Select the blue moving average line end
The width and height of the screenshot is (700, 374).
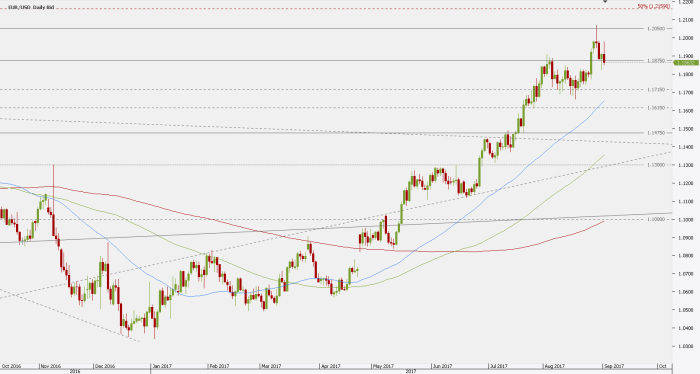point(604,102)
